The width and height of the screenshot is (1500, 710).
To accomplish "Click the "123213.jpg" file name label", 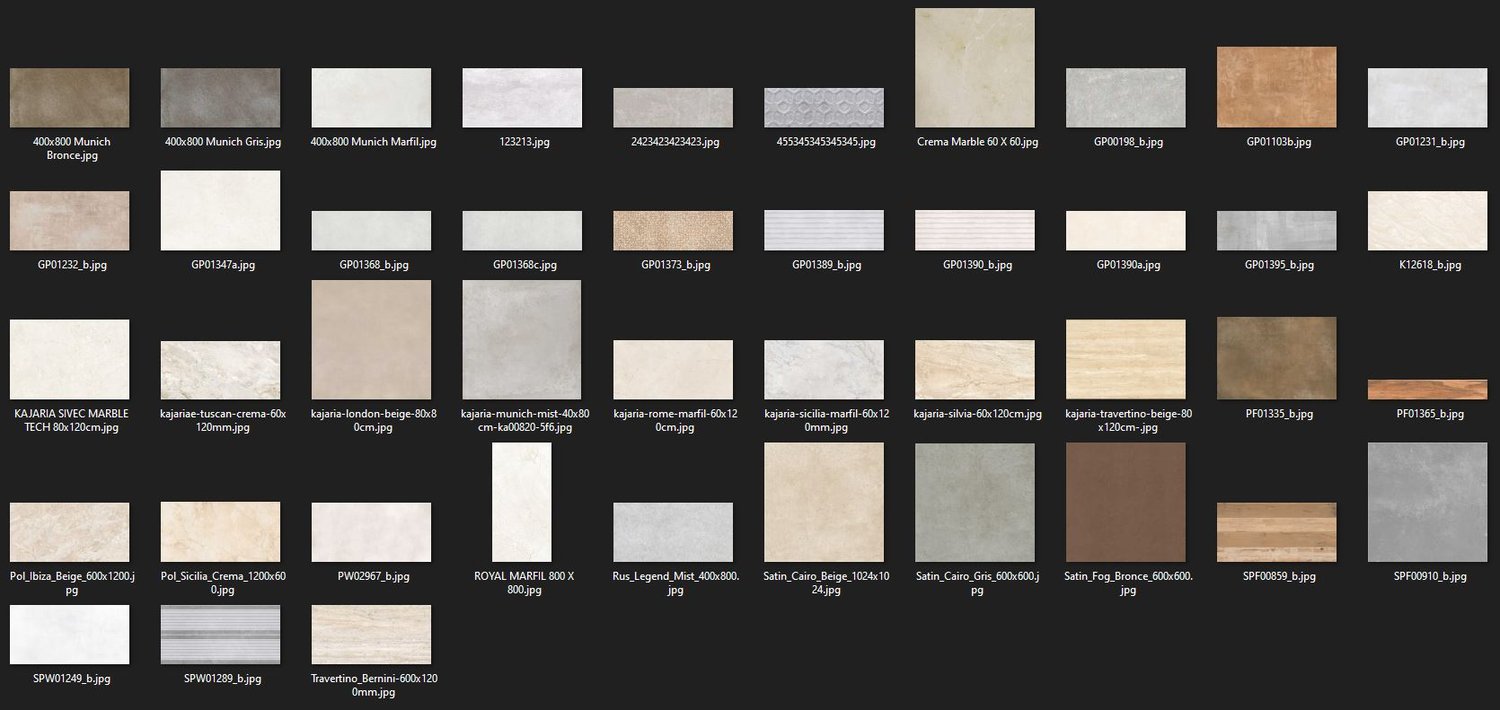I will click(524, 142).
